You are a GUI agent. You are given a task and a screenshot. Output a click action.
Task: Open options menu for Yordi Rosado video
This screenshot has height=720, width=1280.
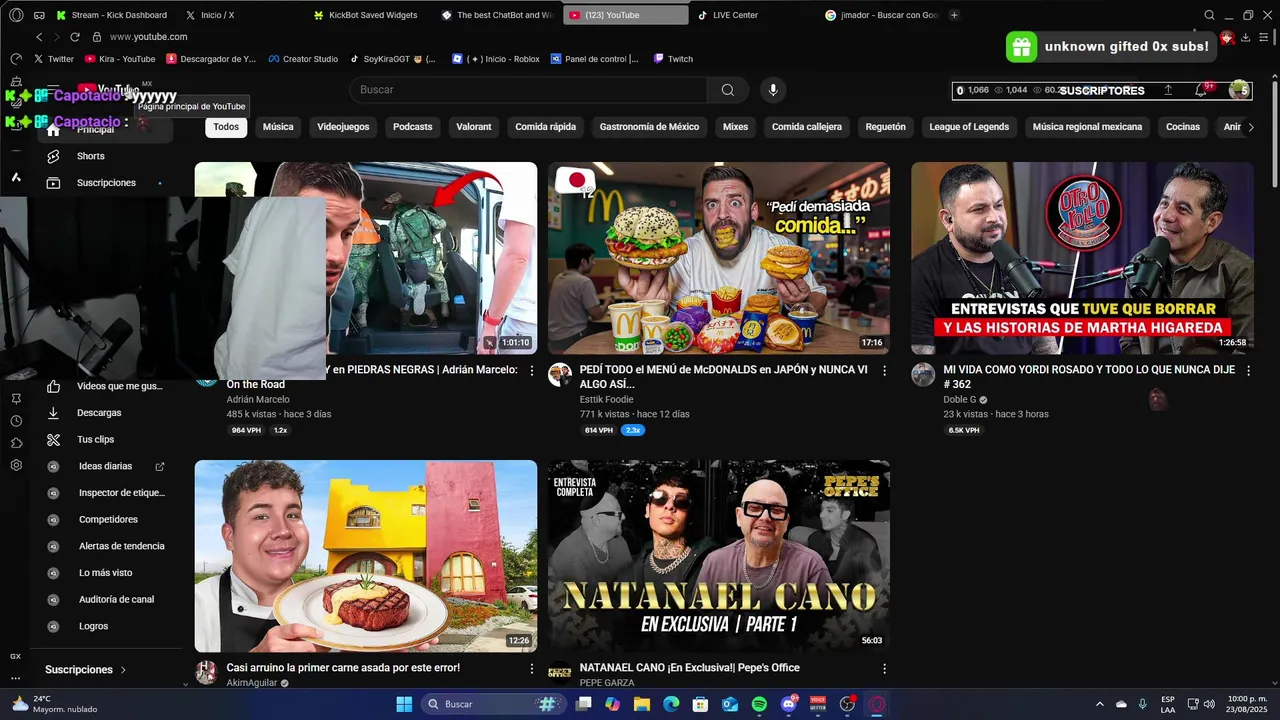(x=1247, y=370)
